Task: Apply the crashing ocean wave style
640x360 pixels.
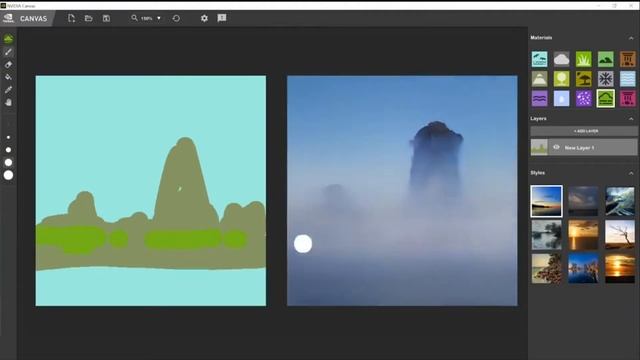Action: [x=620, y=201]
